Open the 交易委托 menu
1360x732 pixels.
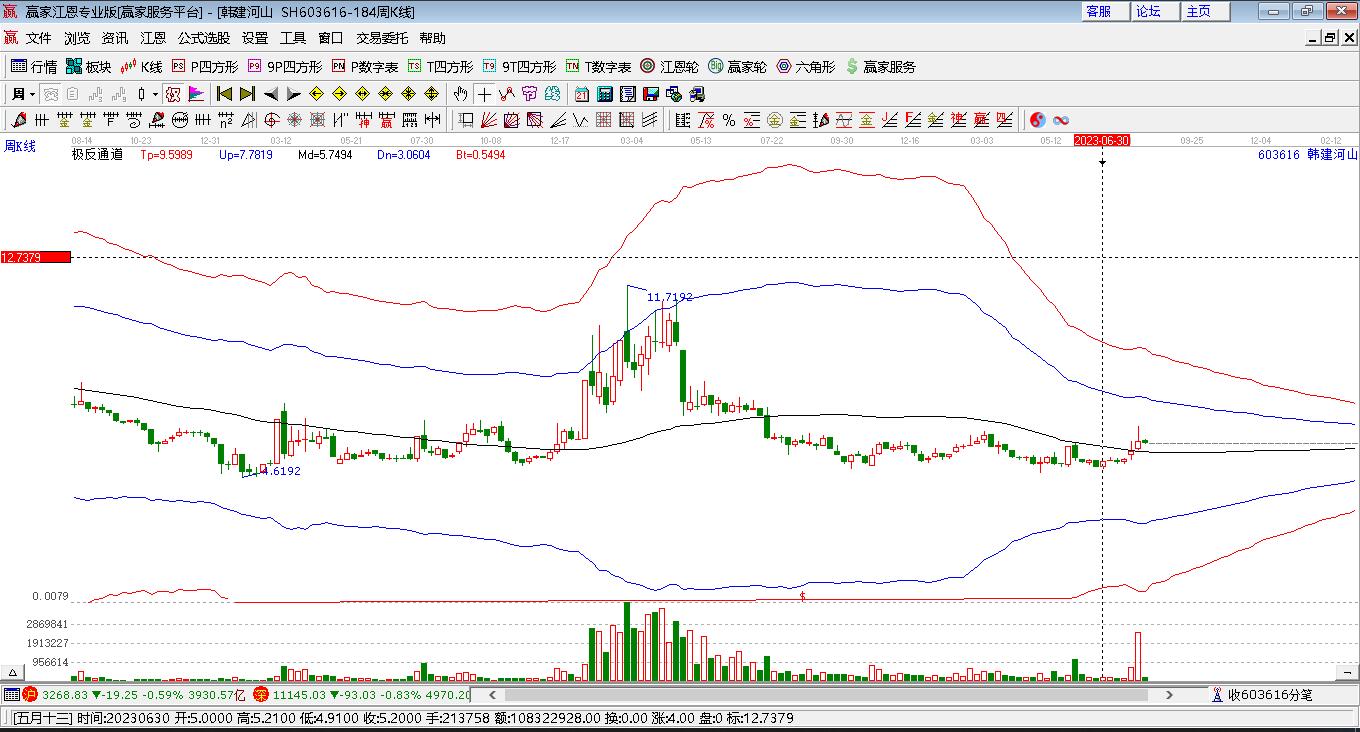pos(382,38)
